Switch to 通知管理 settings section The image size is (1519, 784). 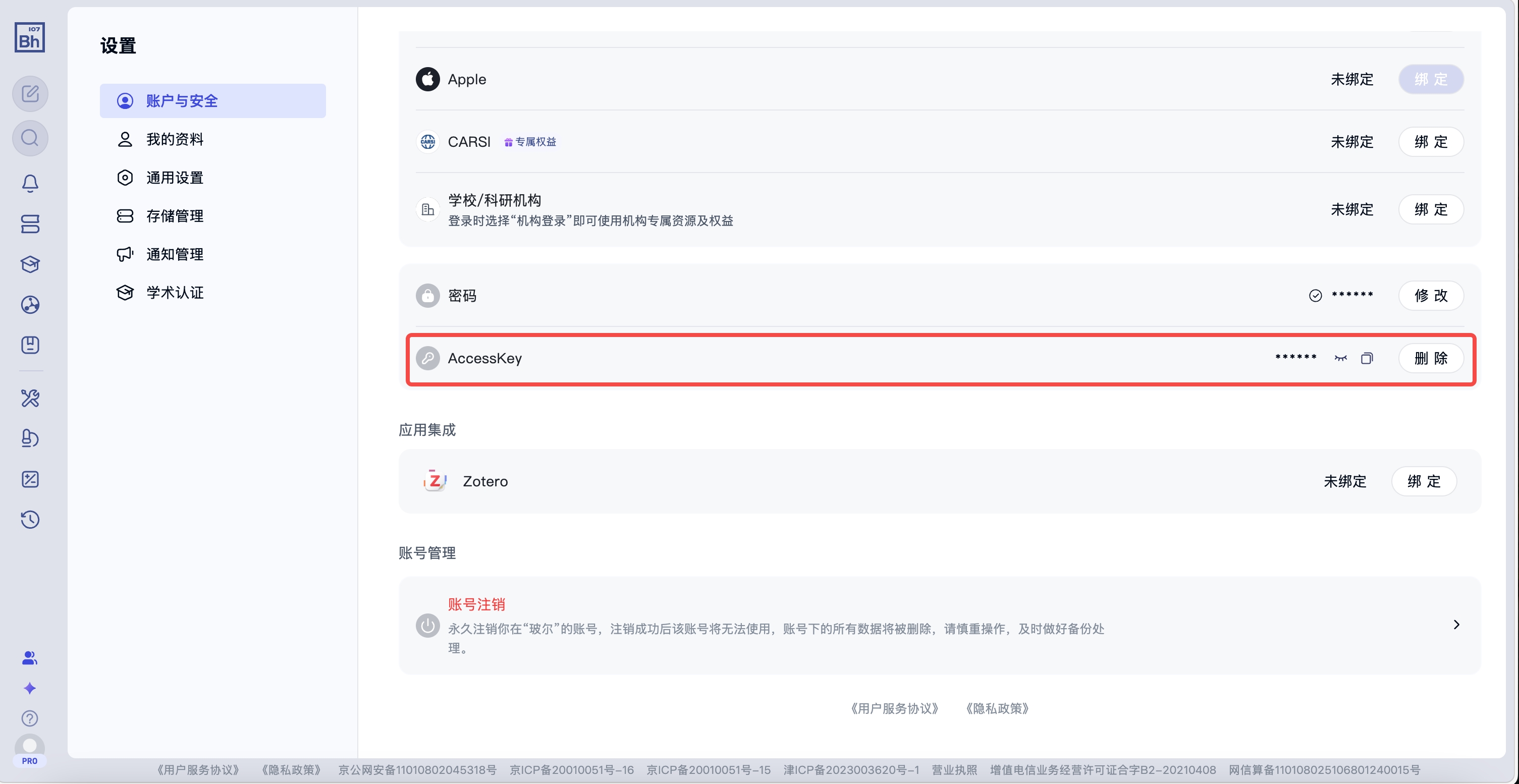click(x=175, y=254)
